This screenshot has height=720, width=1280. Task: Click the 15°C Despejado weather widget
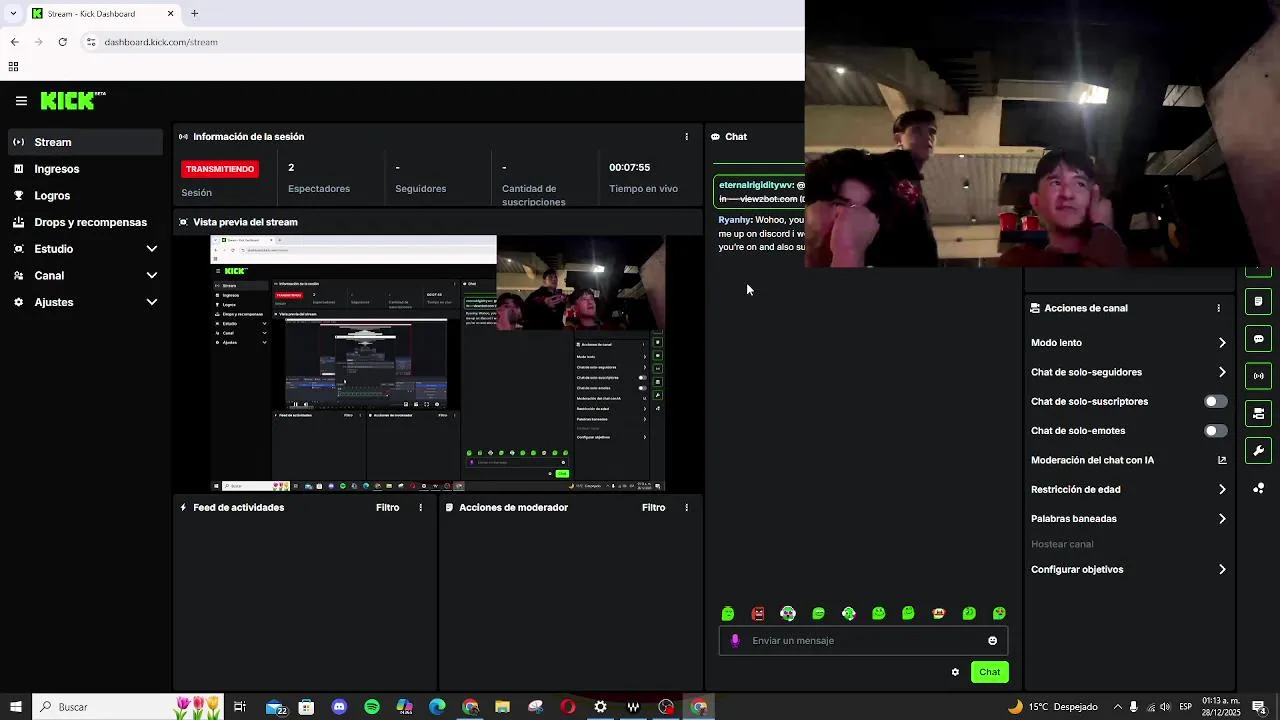click(1053, 707)
